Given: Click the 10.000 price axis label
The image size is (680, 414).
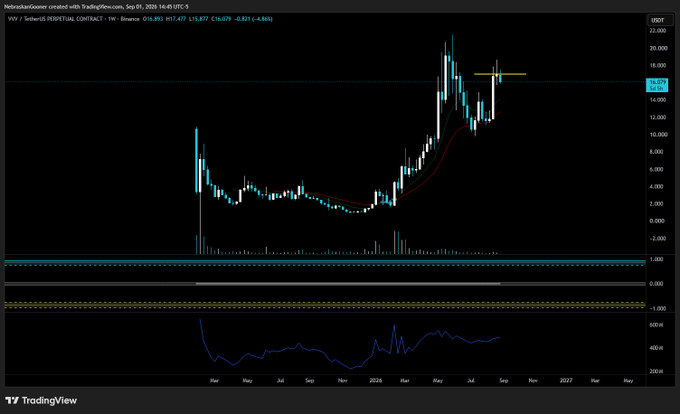Looking at the screenshot, I should point(658,134).
